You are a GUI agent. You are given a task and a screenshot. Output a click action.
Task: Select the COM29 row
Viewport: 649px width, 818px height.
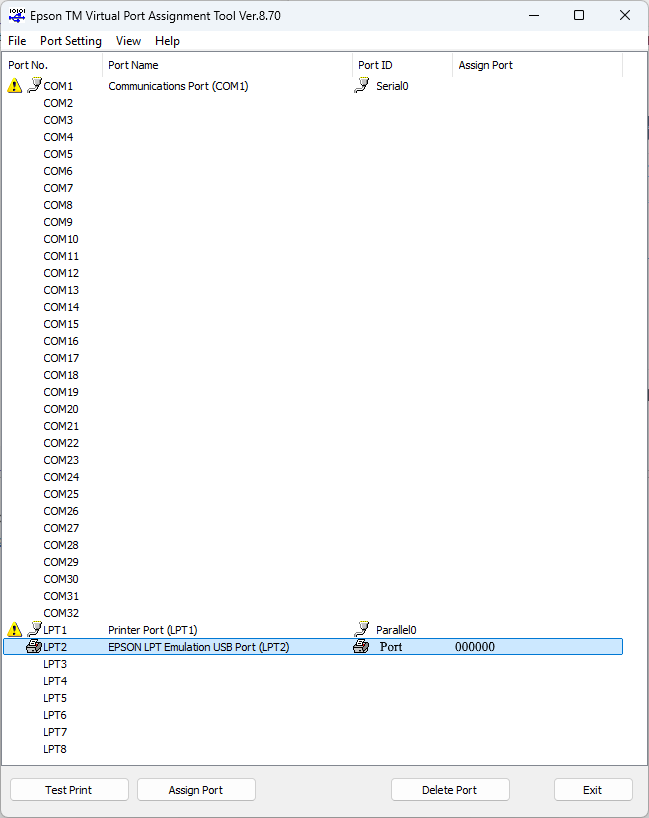(x=61, y=562)
